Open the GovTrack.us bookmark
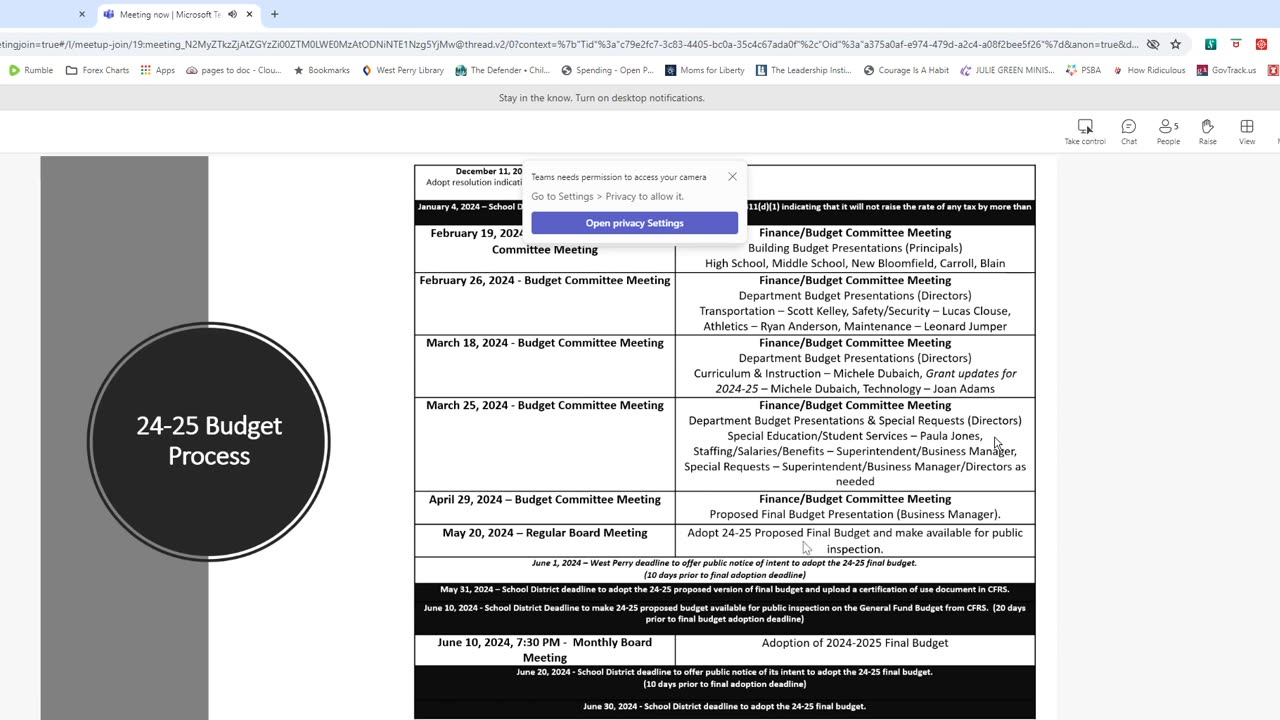1280x720 pixels. pyautogui.click(x=1226, y=70)
